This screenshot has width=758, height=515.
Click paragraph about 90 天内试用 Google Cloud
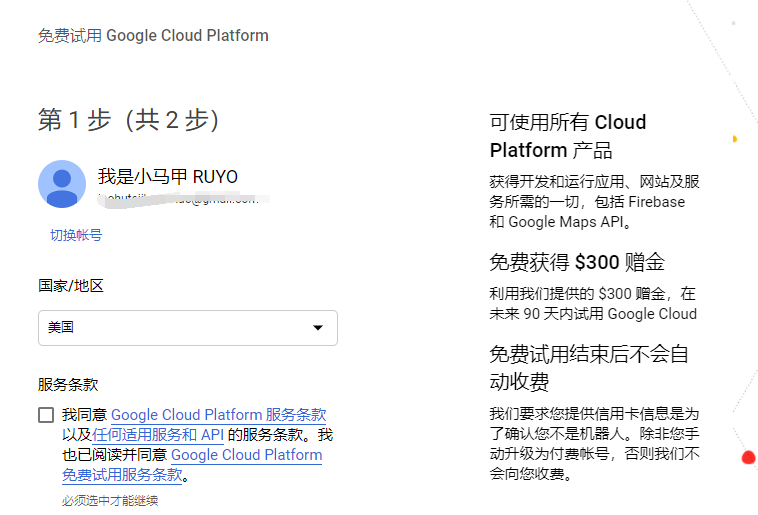point(593,304)
